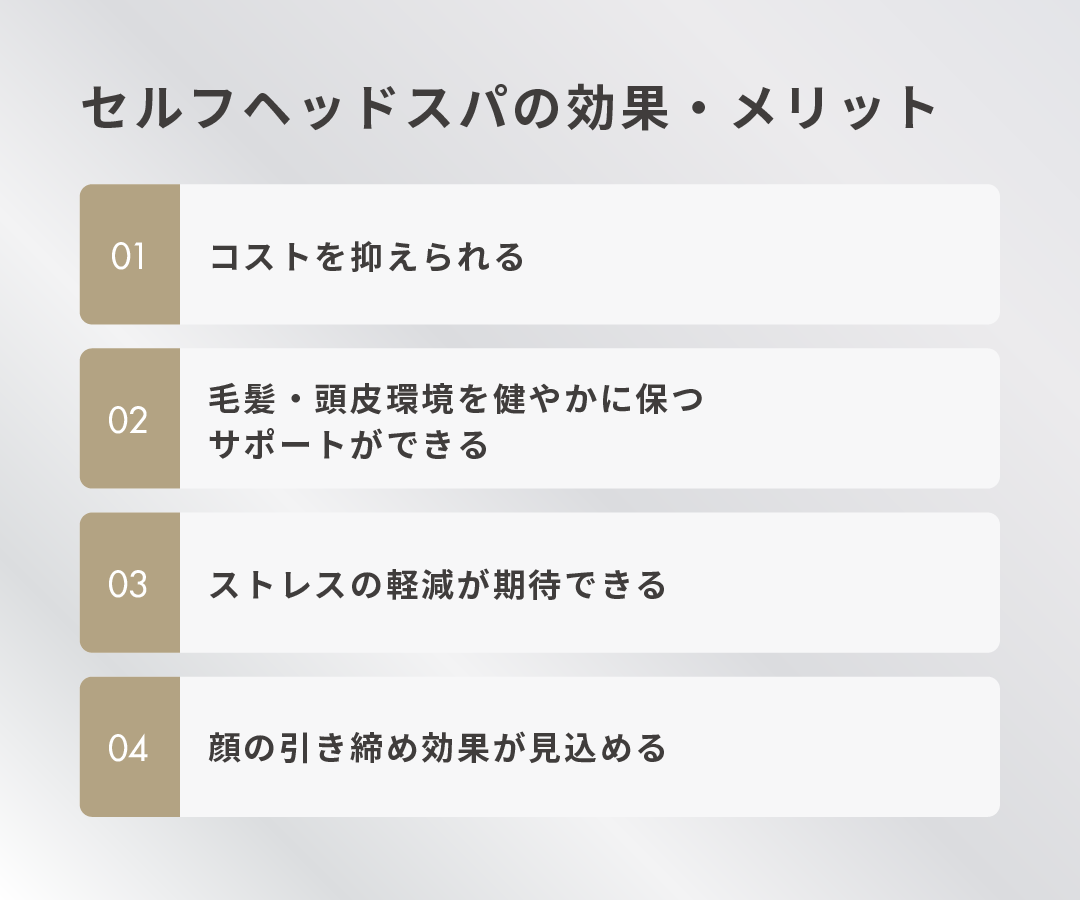Click the character 顔 in item 04
The height and width of the screenshot is (900, 1080).
tap(225, 748)
